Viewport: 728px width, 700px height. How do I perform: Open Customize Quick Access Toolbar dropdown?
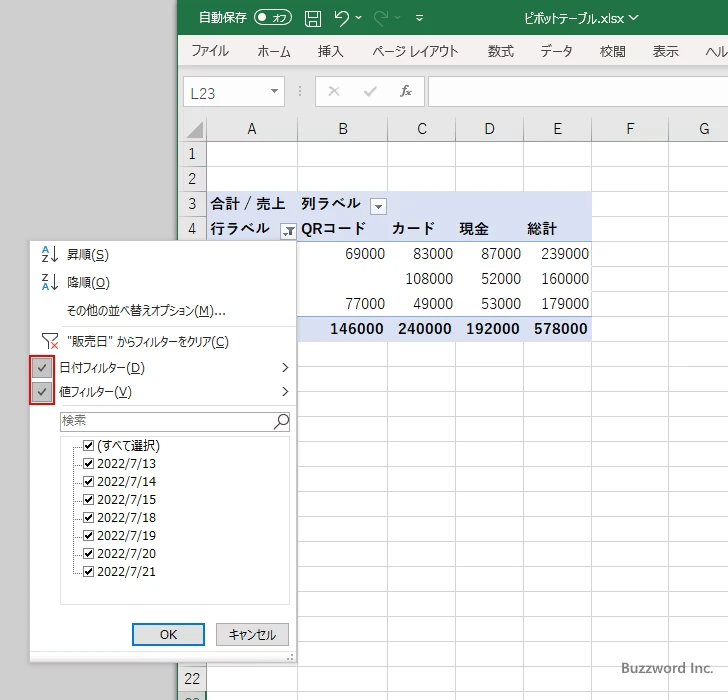(x=419, y=18)
